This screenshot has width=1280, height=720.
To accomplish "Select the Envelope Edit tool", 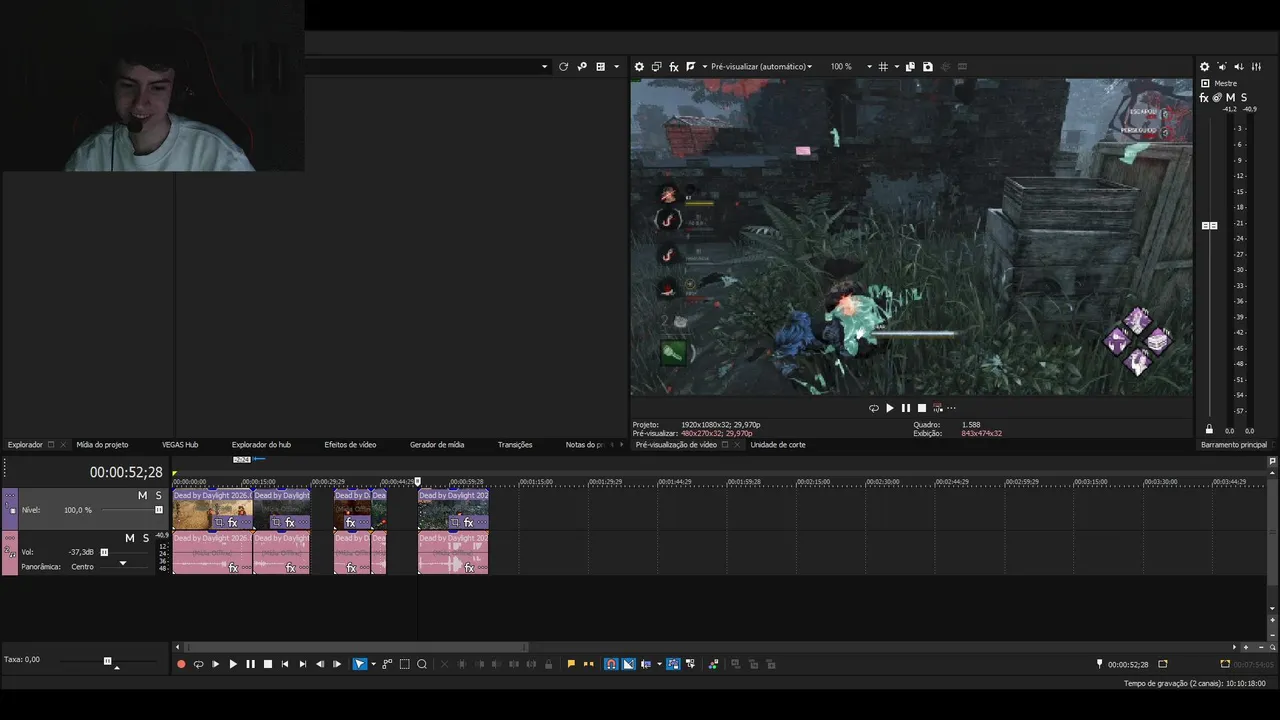I will click(x=387, y=664).
